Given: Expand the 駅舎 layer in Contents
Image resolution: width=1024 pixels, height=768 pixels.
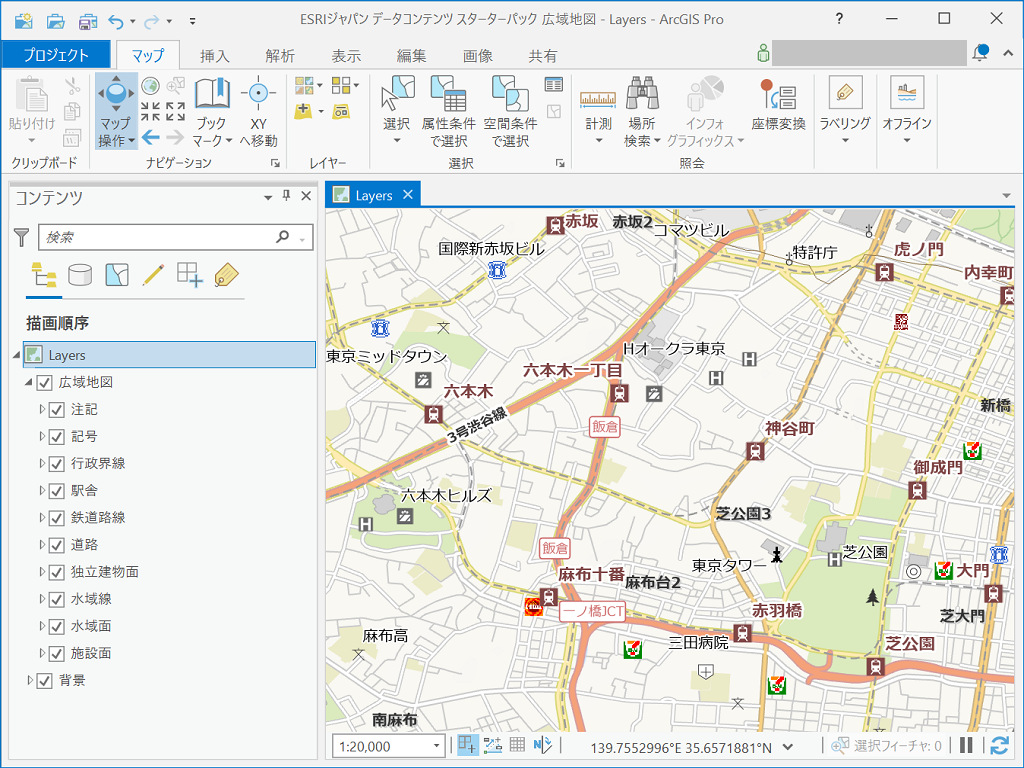Looking at the screenshot, I should [42, 491].
